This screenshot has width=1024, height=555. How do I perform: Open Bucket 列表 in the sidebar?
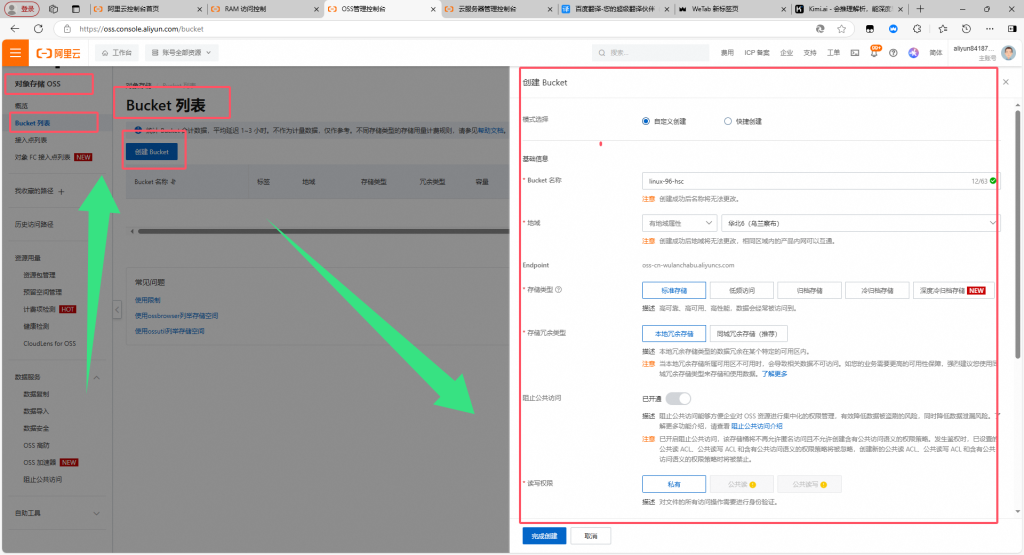[x=32, y=123]
